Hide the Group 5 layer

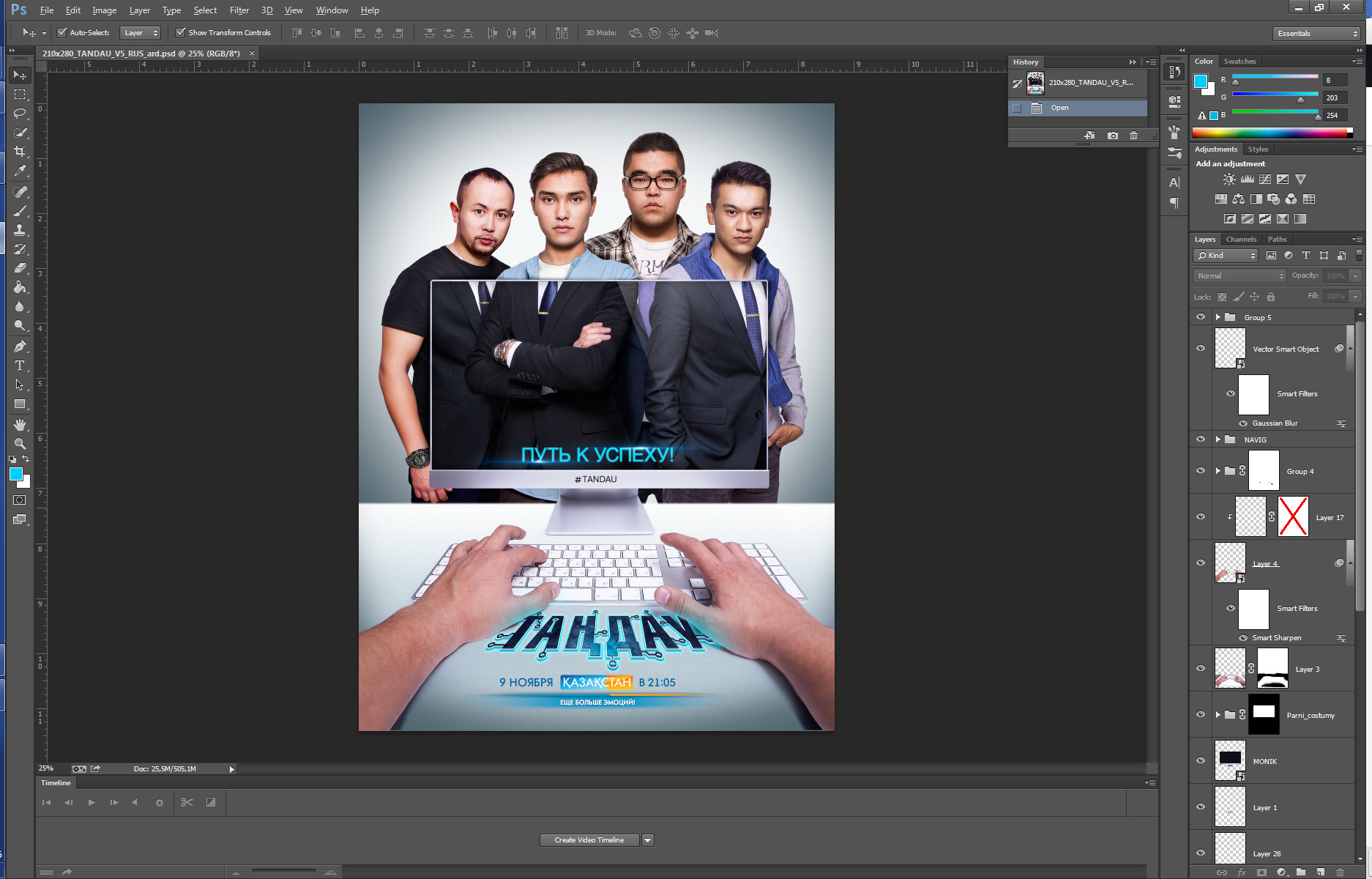click(x=1201, y=317)
